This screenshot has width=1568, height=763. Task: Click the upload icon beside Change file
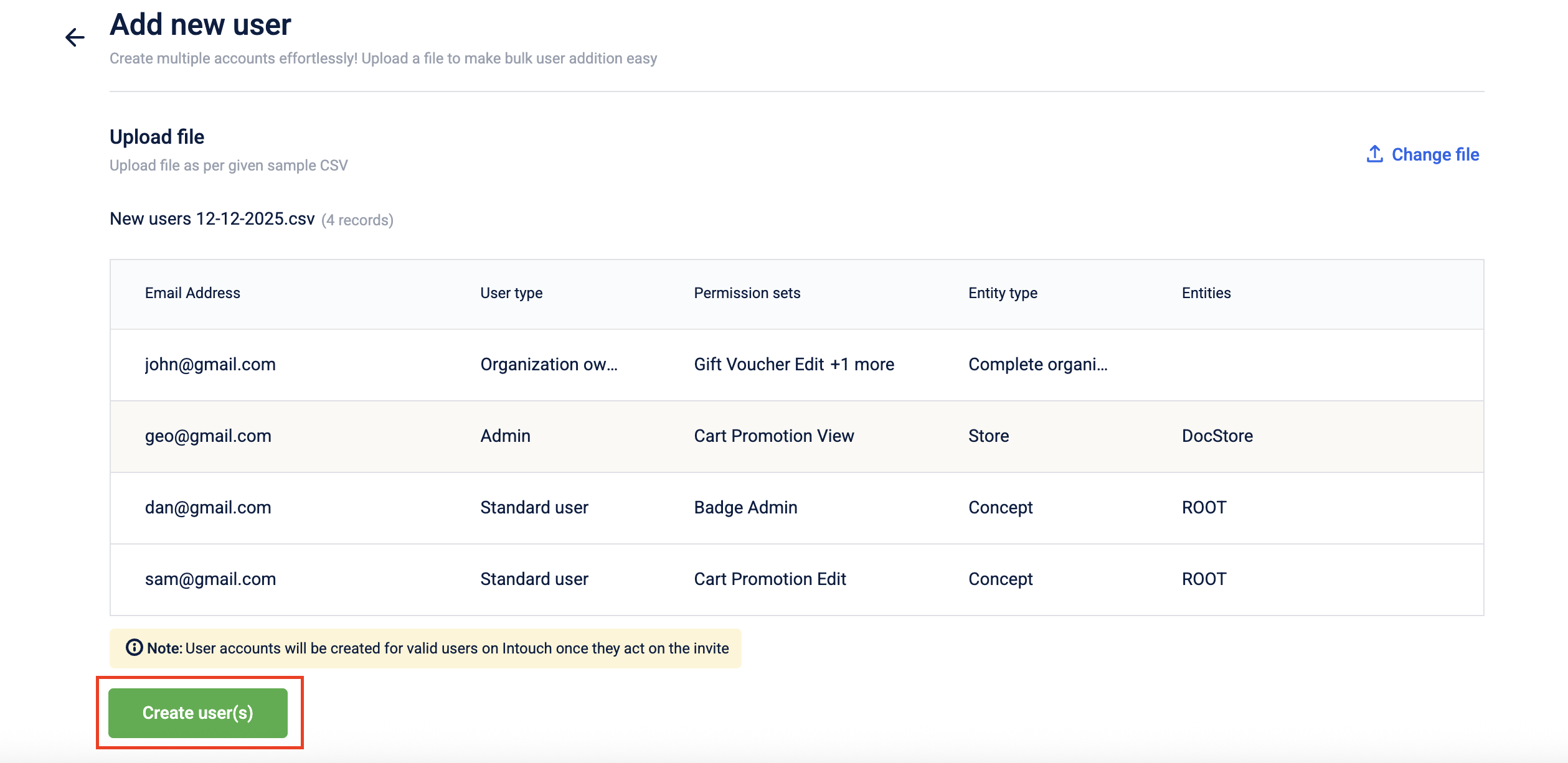pos(1374,154)
